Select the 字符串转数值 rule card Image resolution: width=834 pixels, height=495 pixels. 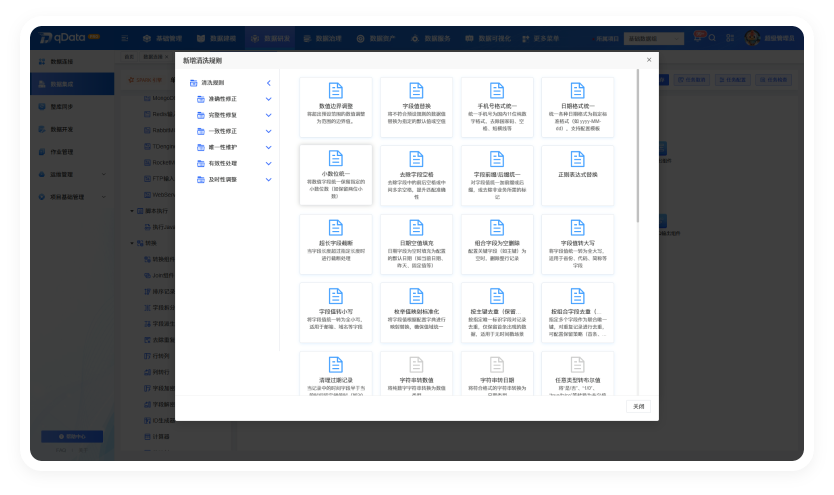(x=416, y=373)
